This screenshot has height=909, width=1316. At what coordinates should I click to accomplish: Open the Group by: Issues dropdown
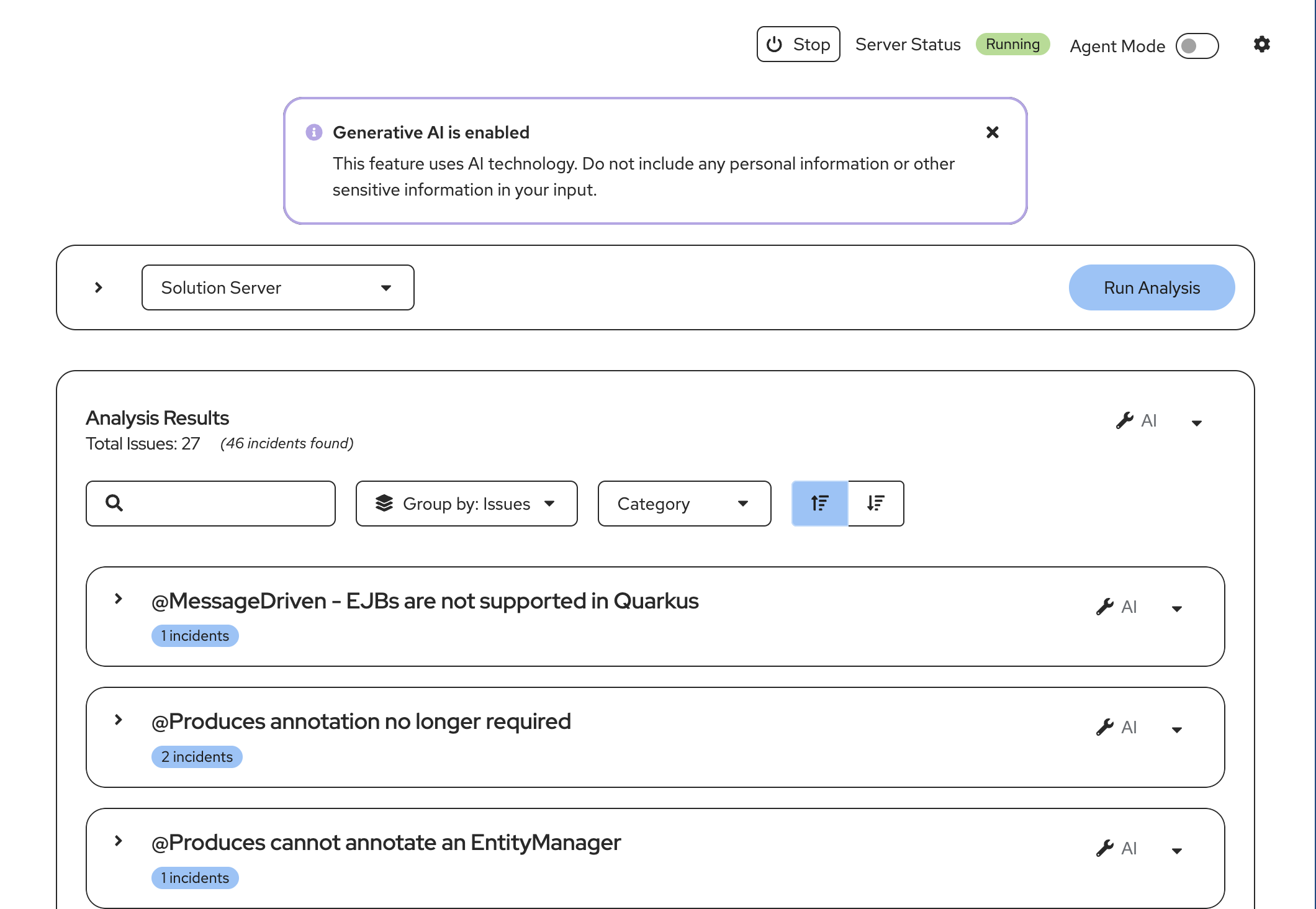[466, 504]
